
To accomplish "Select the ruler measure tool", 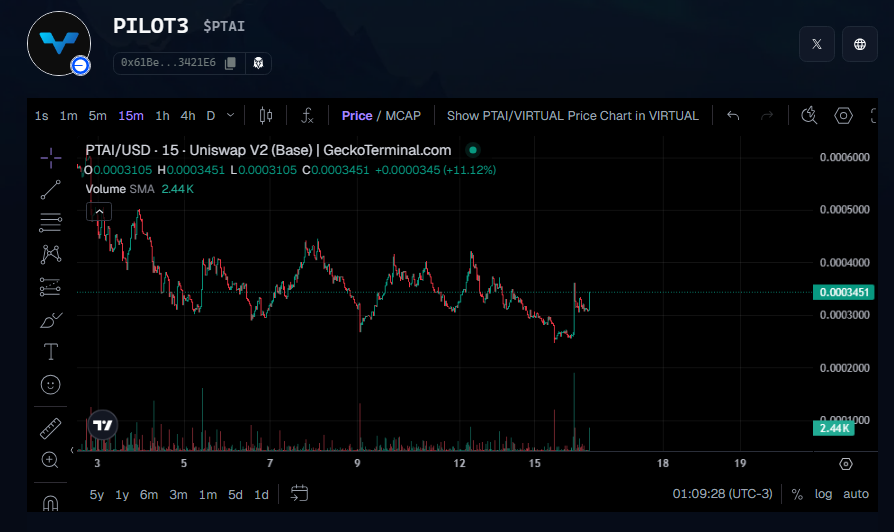I will 51,428.
